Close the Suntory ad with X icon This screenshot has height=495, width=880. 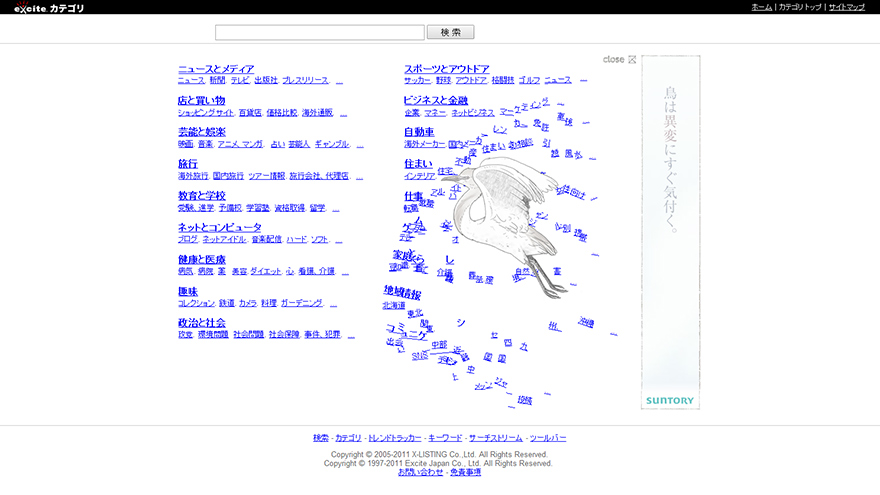pyautogui.click(x=632, y=59)
